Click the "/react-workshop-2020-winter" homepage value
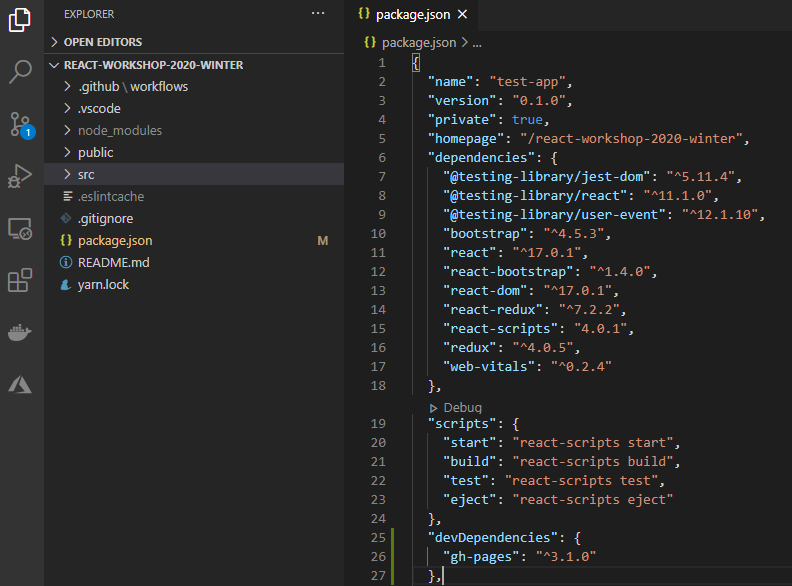 point(631,138)
